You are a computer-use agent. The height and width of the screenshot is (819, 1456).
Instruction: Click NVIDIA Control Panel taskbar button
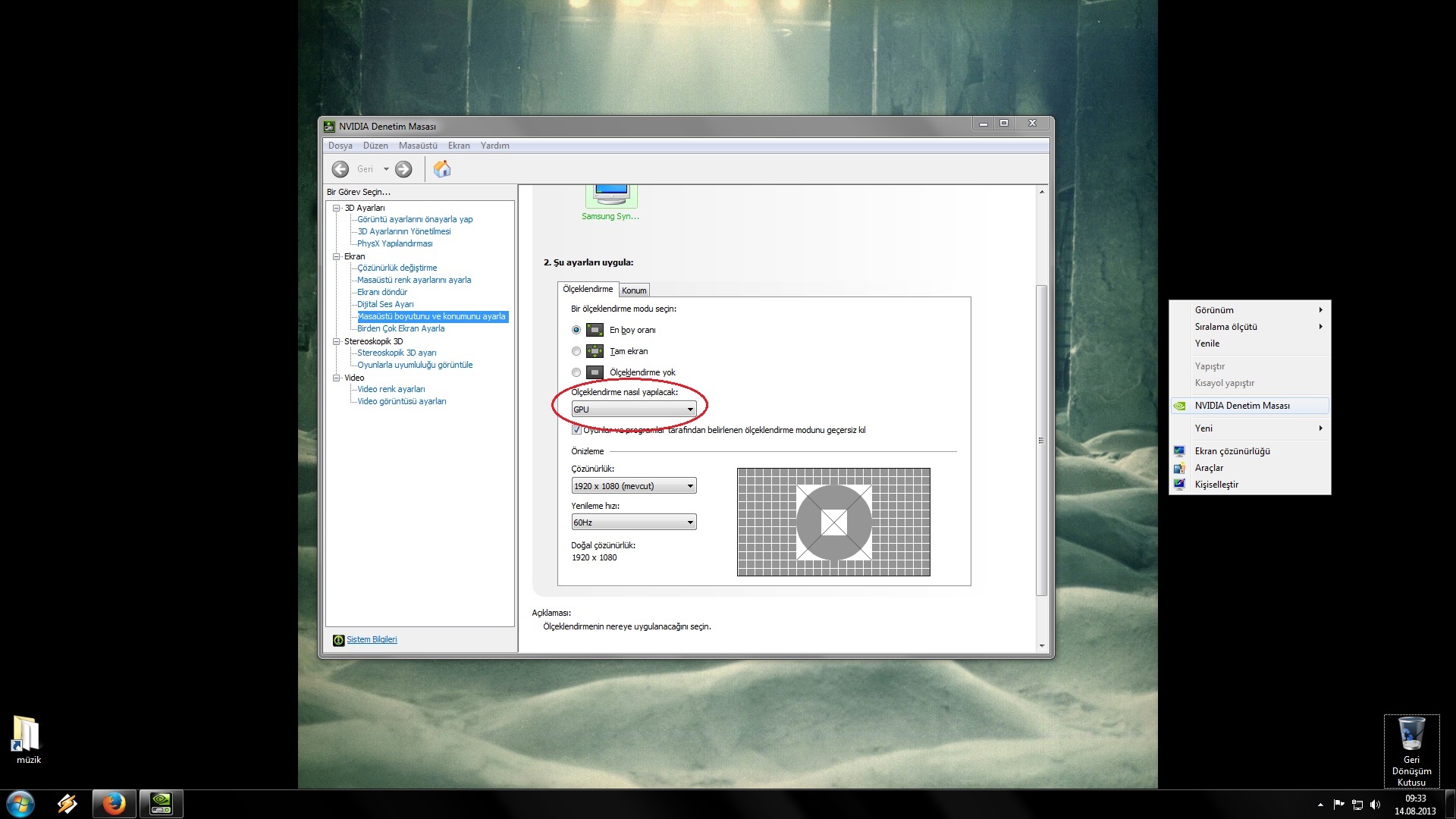coord(162,804)
